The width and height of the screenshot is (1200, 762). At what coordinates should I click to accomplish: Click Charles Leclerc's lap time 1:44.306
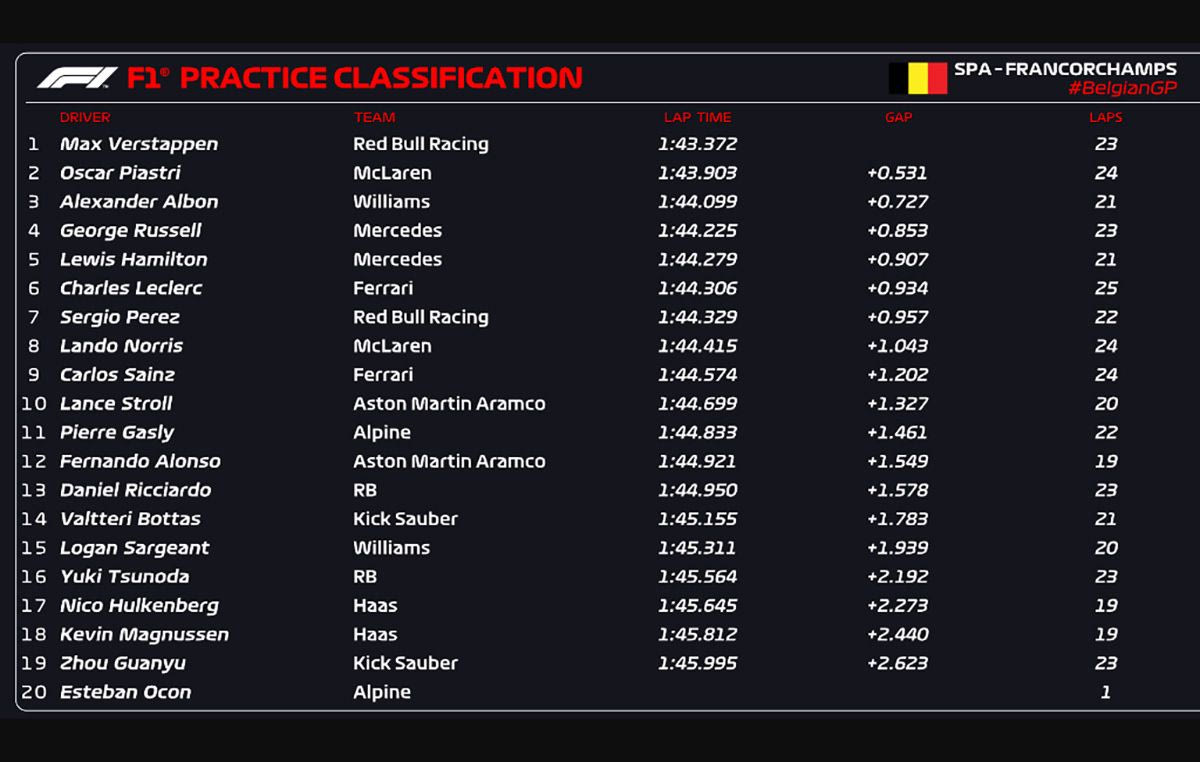pyautogui.click(x=697, y=289)
